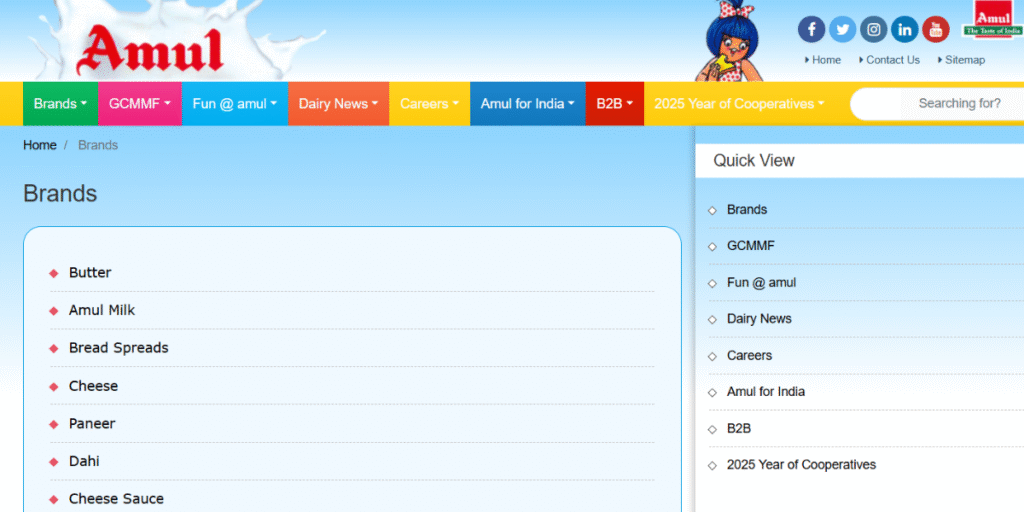Viewport: 1024px width, 512px height.
Task: Expand the GCMMF menu dropdown
Action: pyautogui.click(x=140, y=104)
